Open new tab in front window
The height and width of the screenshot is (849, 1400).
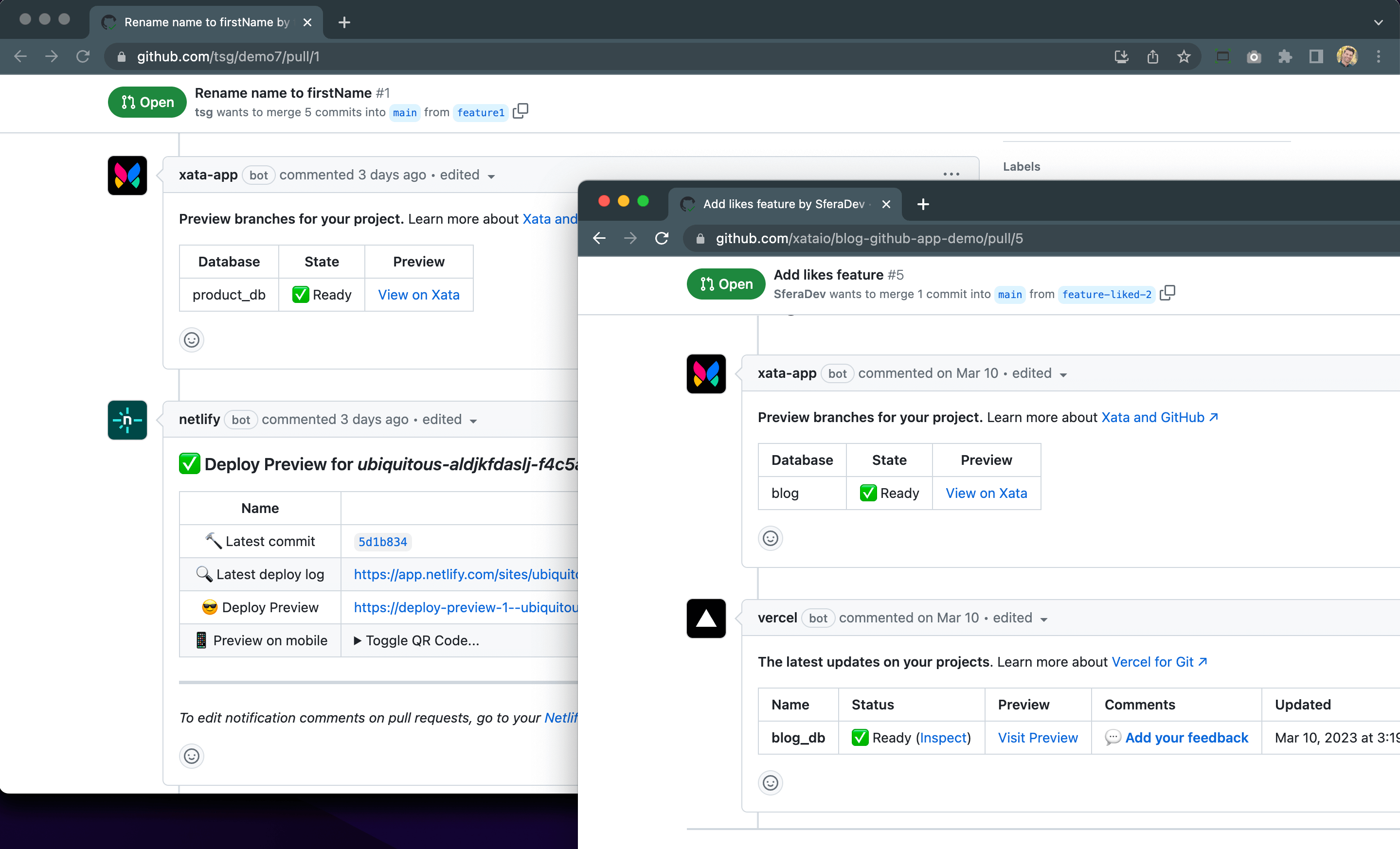point(923,204)
